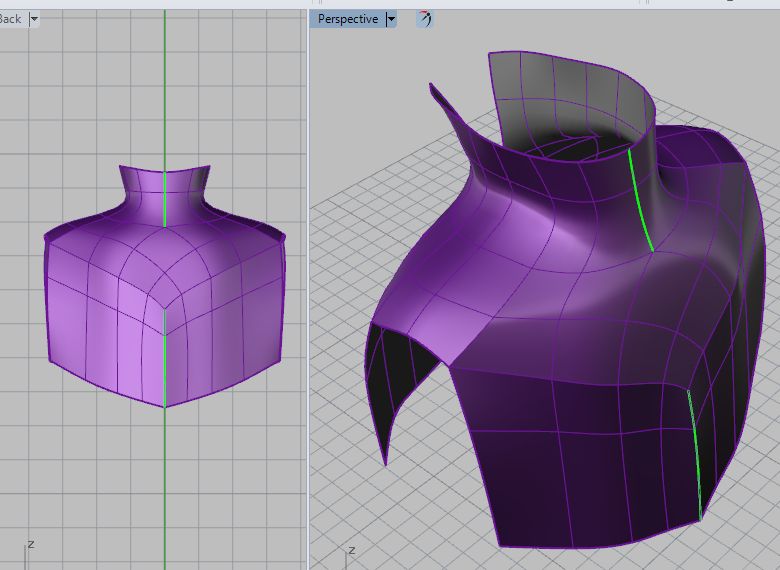This screenshot has width=780, height=570.
Task: Click the Back viewport title label
Action: click(10, 19)
